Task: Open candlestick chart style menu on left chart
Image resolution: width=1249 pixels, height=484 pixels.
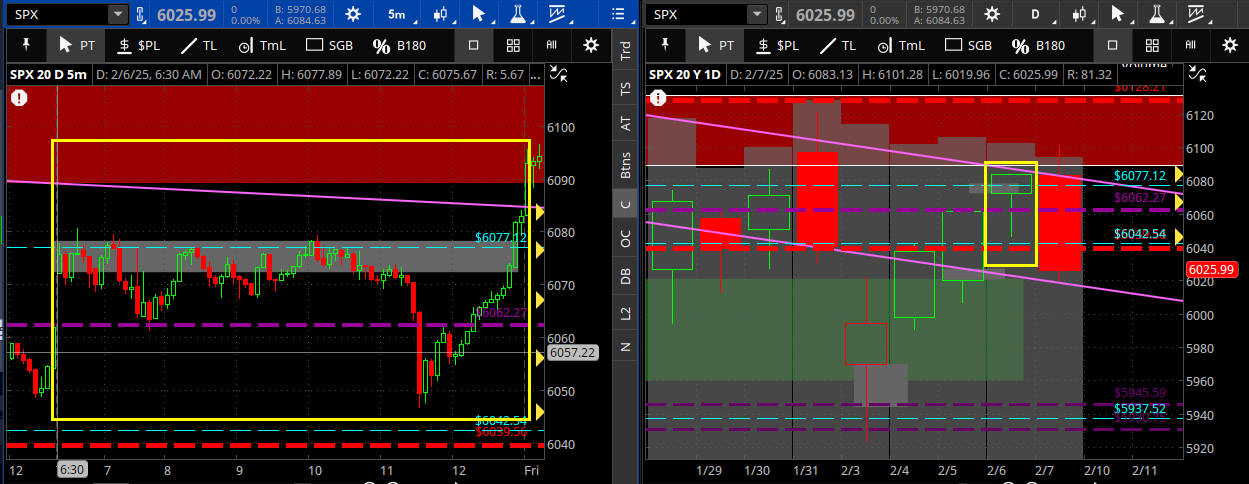Action: [438, 15]
